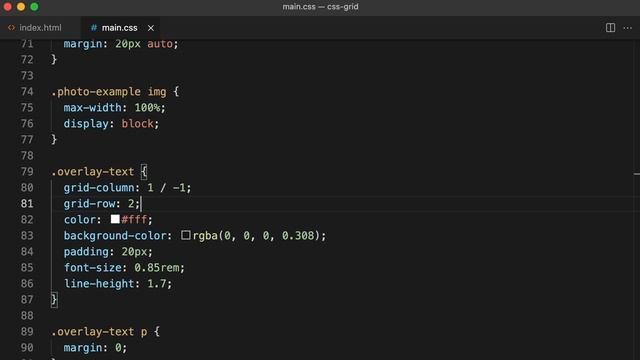Close the main.css tab

[151, 28]
